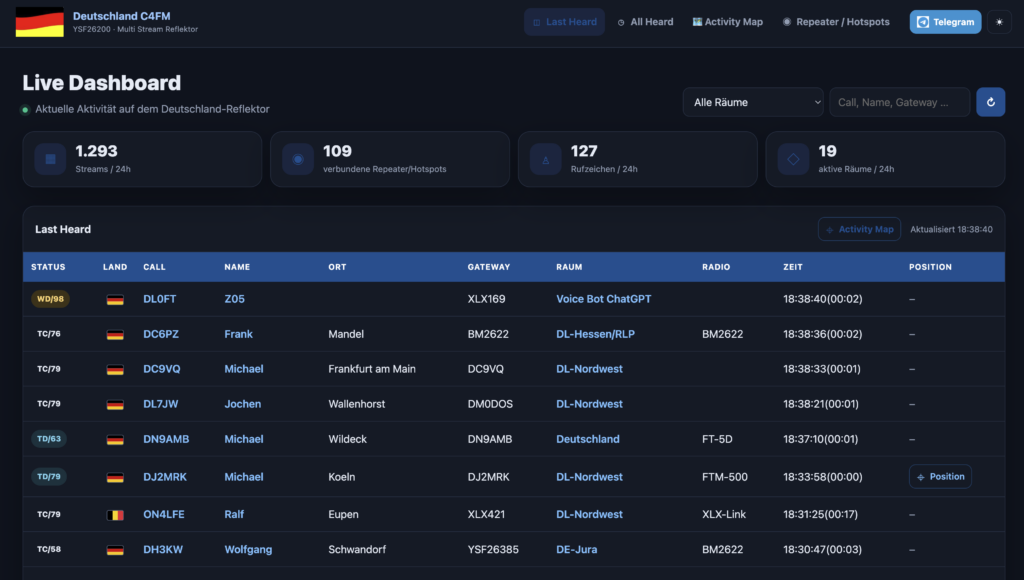Viewport: 1024px width, 580px height.
Task: Click the Activity Map button in Last Heard panel
Action: (x=859, y=229)
